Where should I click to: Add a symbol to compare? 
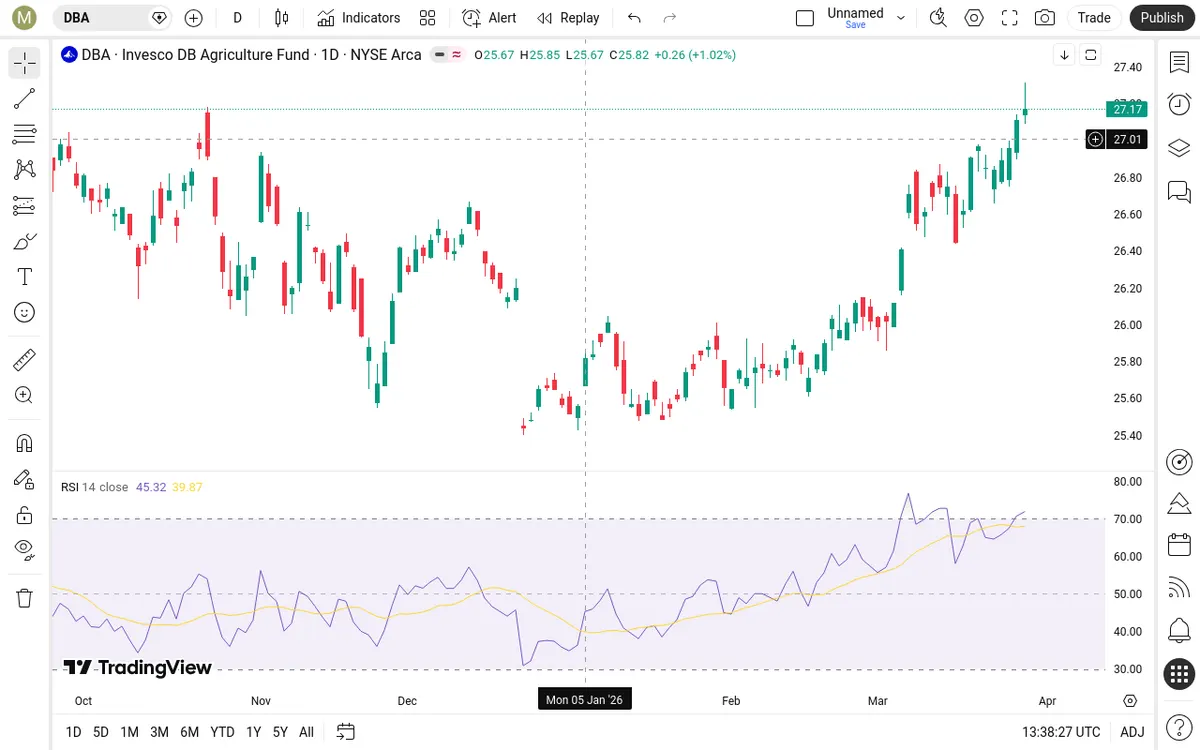click(194, 17)
